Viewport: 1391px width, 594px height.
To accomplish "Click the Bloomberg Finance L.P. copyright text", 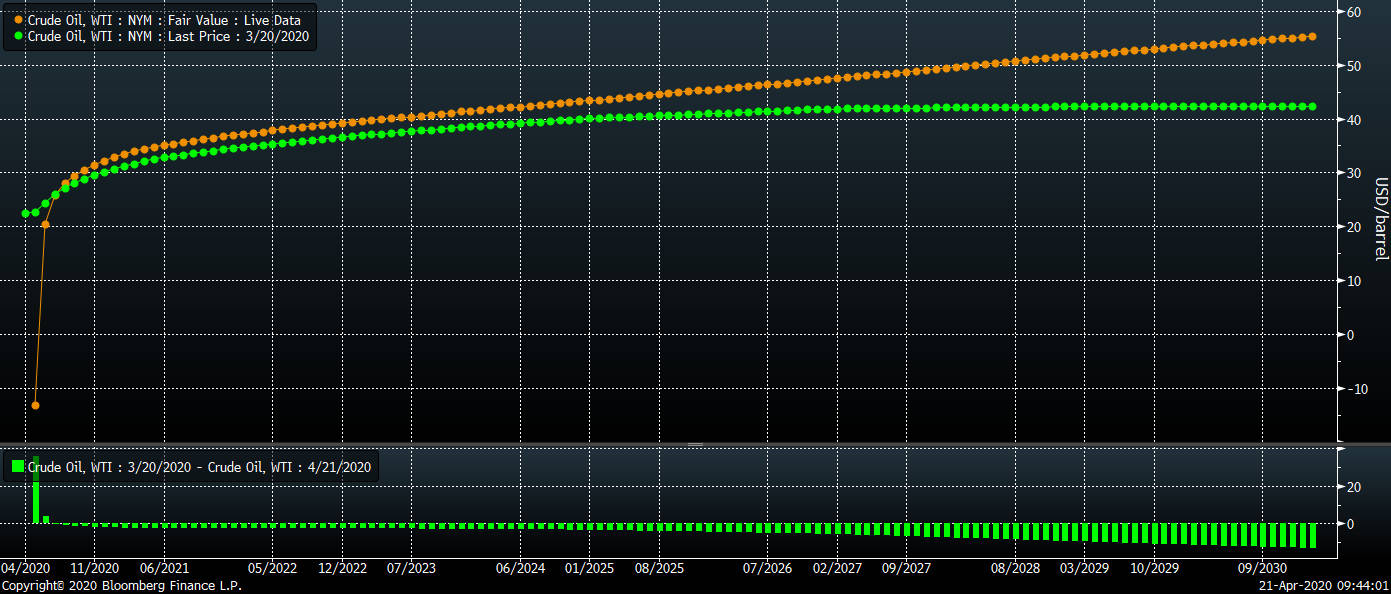I will pyautogui.click(x=121, y=586).
